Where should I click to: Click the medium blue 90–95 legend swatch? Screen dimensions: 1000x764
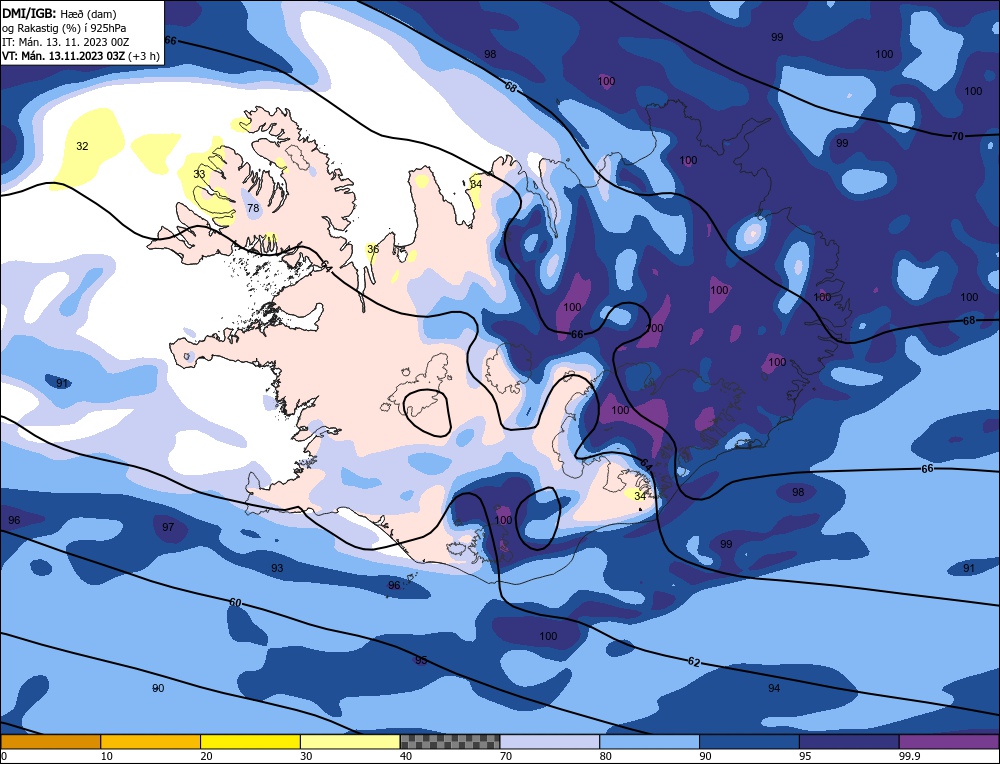click(749, 742)
